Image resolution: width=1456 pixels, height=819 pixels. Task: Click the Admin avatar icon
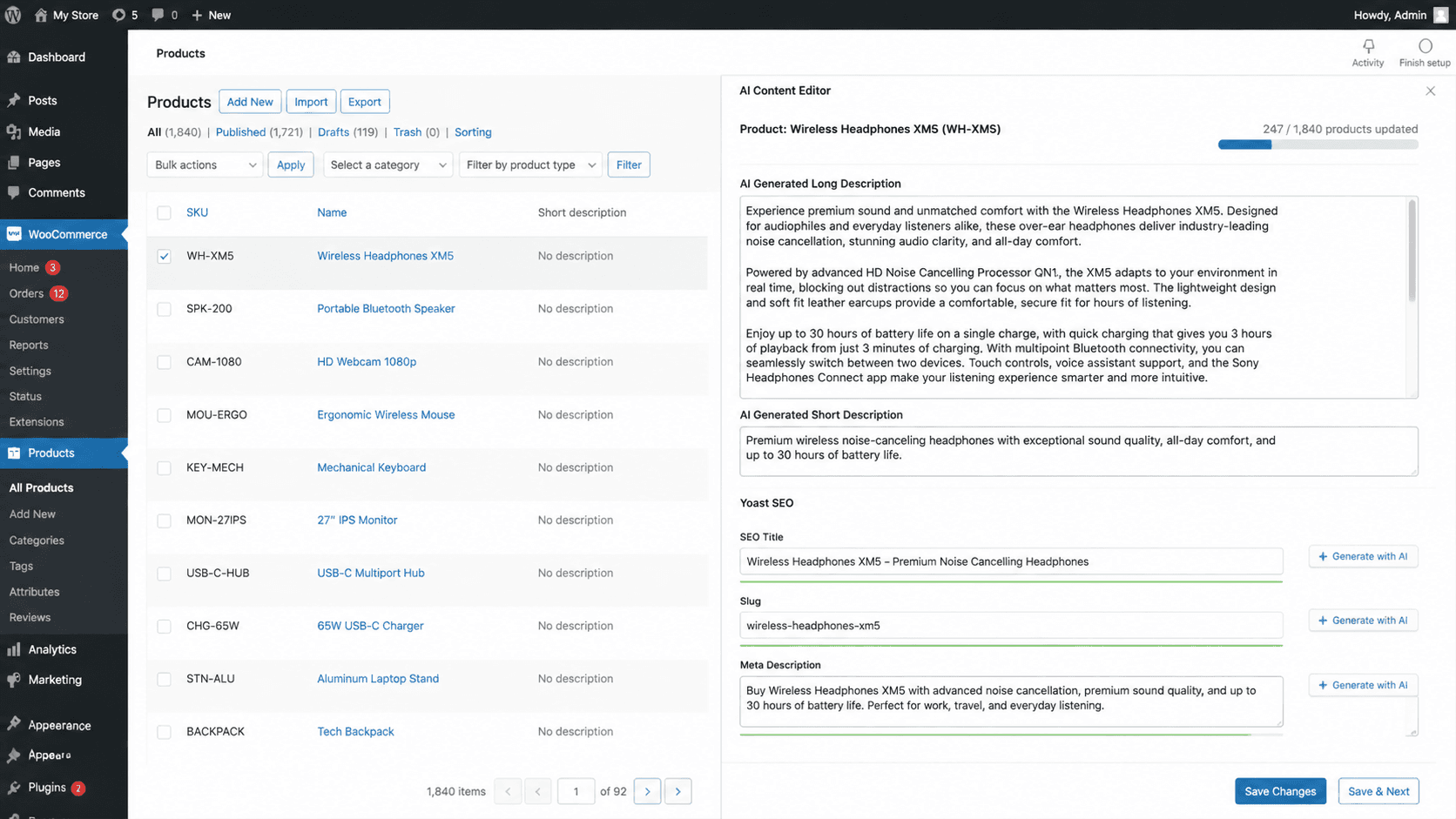click(x=1441, y=15)
